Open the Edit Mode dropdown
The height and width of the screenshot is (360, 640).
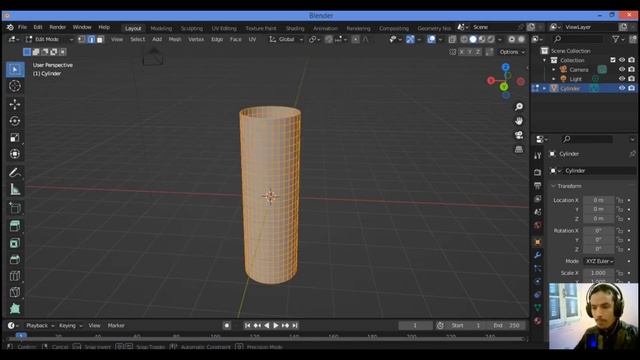click(x=49, y=39)
